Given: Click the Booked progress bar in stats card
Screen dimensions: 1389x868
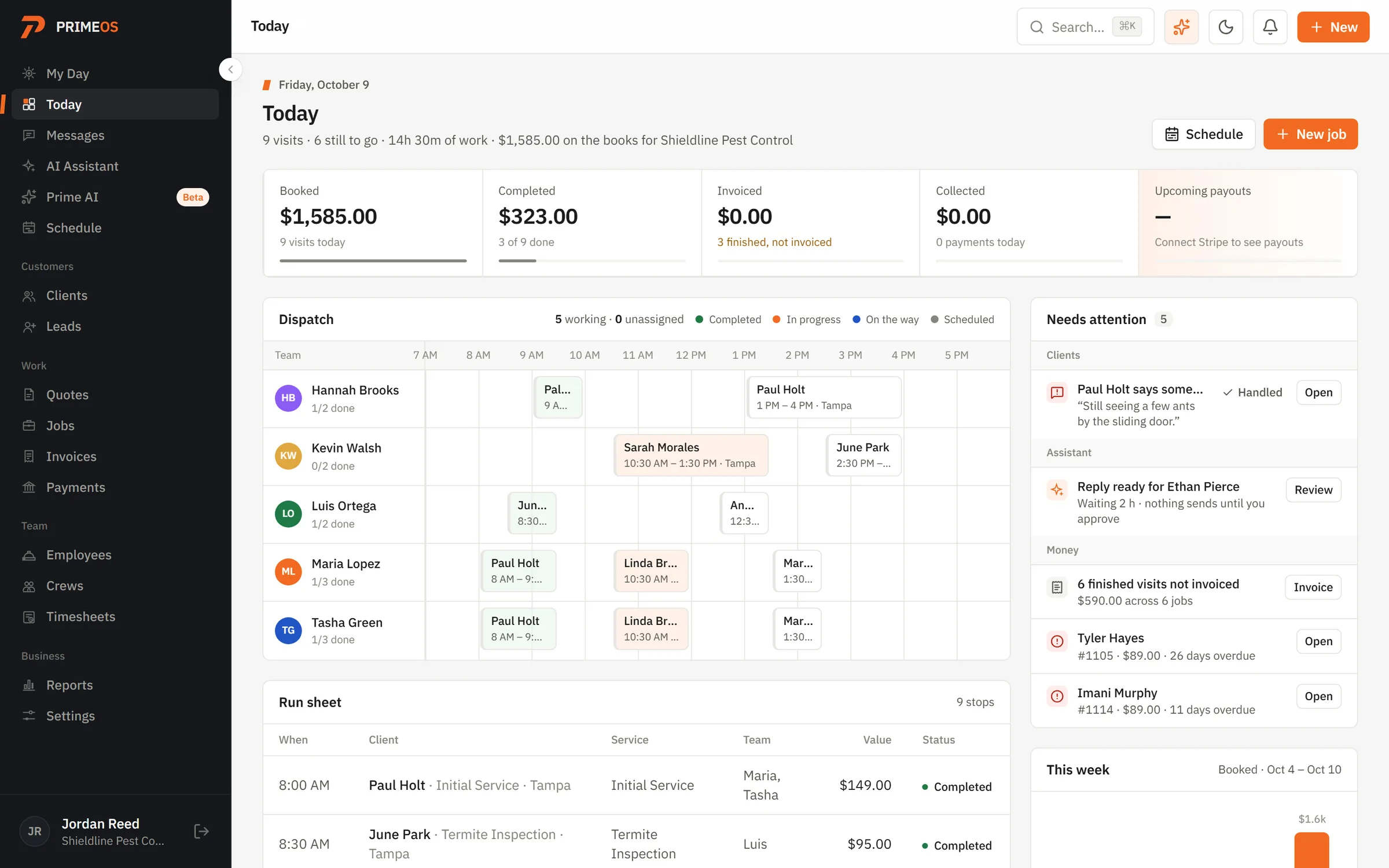Looking at the screenshot, I should point(373,261).
